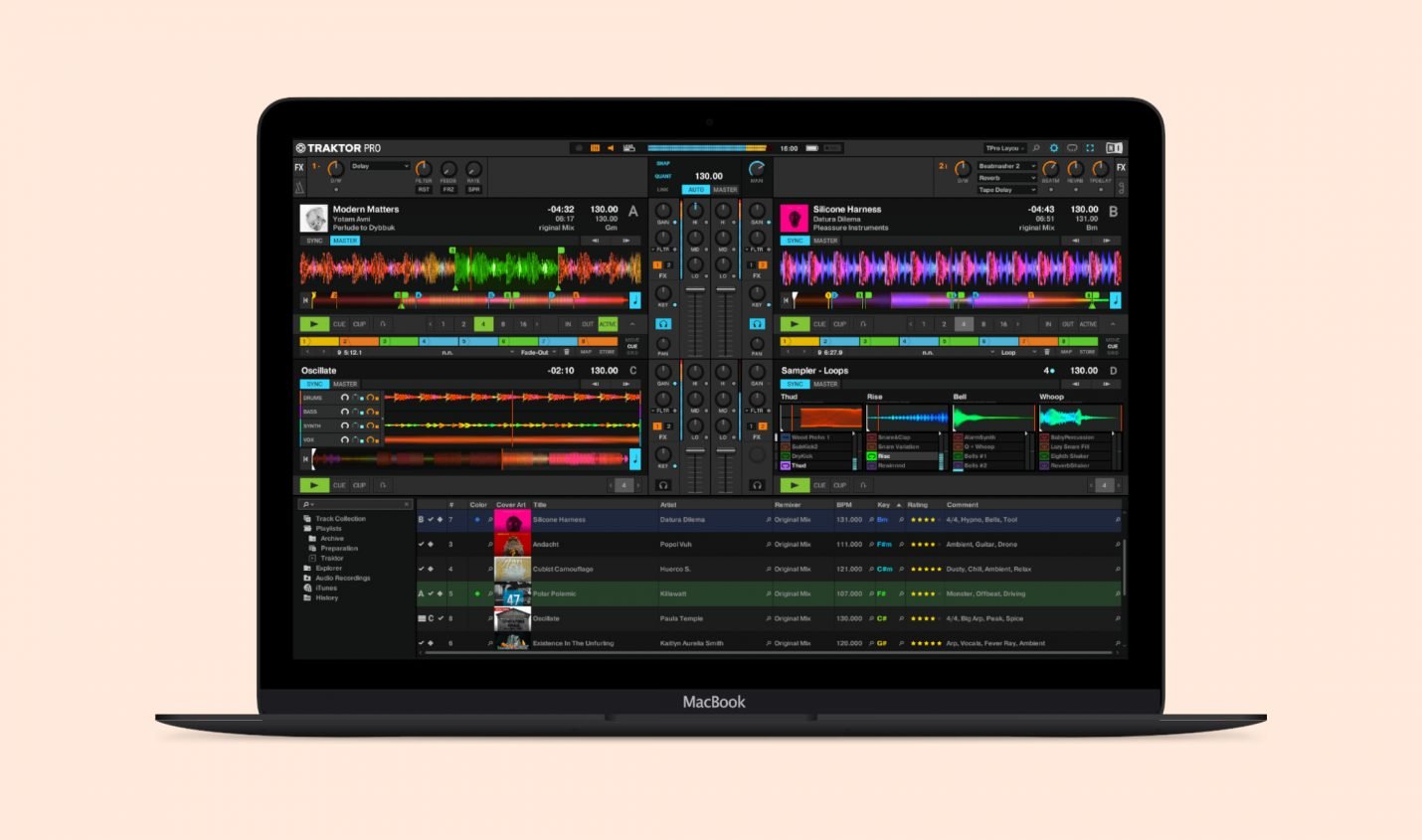Select the AUTO tab in the clock panel
1422x840 pixels.
[696, 189]
